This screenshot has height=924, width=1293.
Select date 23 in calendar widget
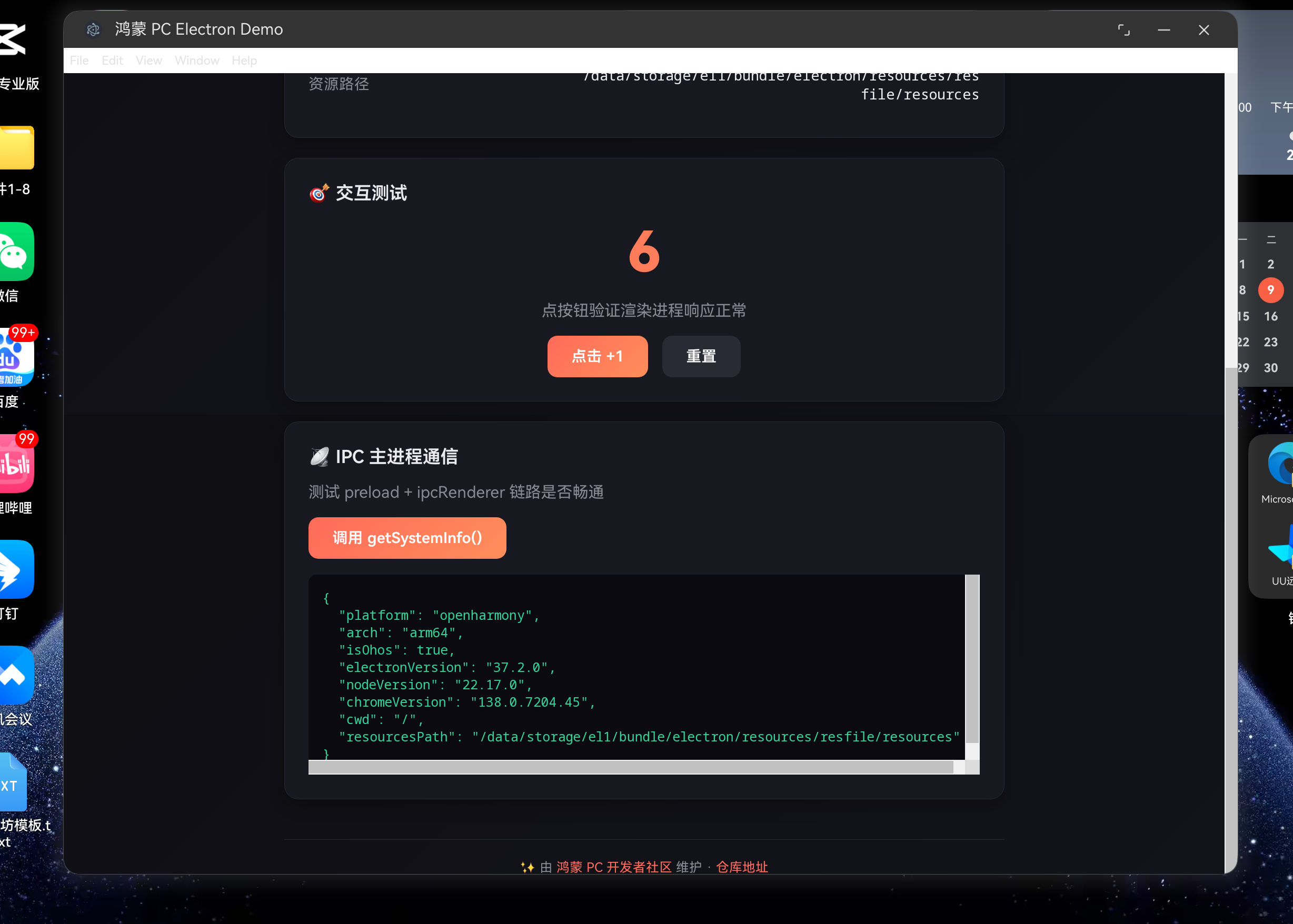tap(1271, 342)
